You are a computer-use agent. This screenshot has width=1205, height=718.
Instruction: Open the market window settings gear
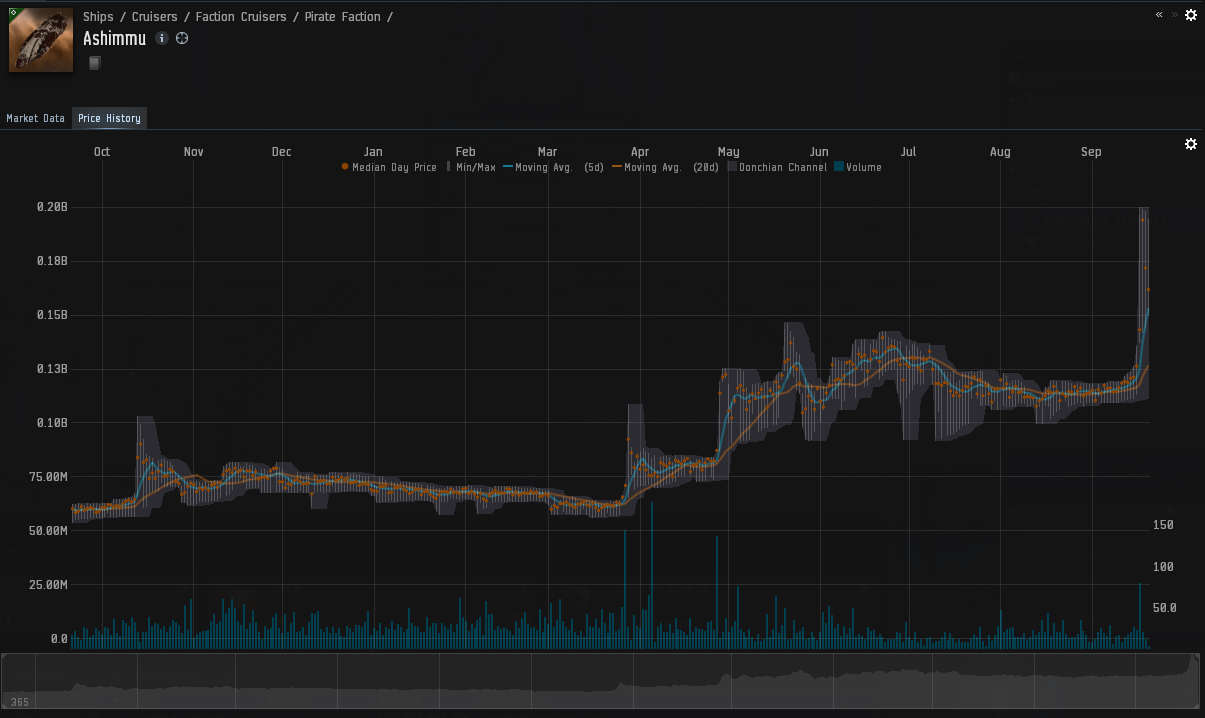pyautogui.click(x=1191, y=15)
